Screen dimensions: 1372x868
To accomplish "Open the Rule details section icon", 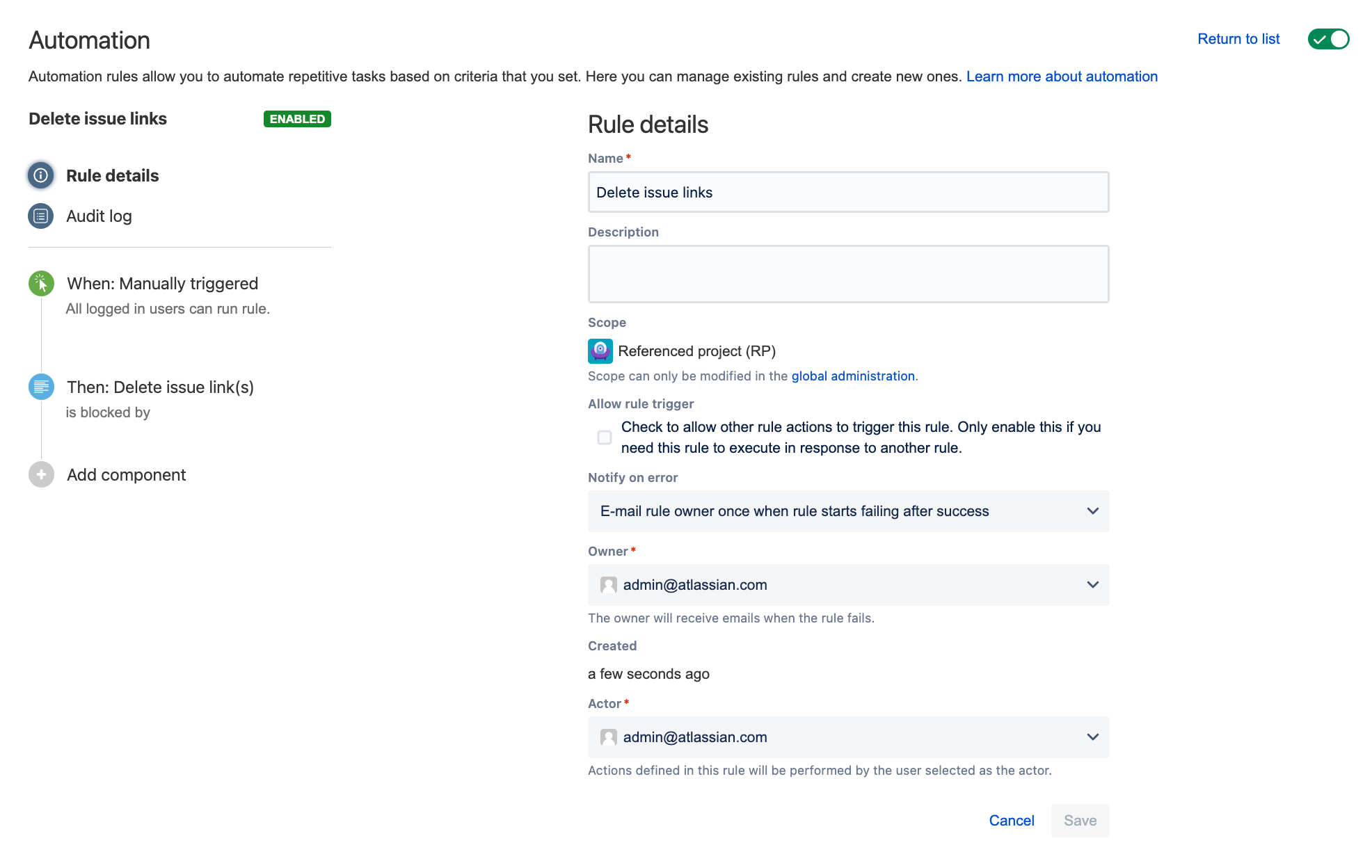I will tap(40, 175).
